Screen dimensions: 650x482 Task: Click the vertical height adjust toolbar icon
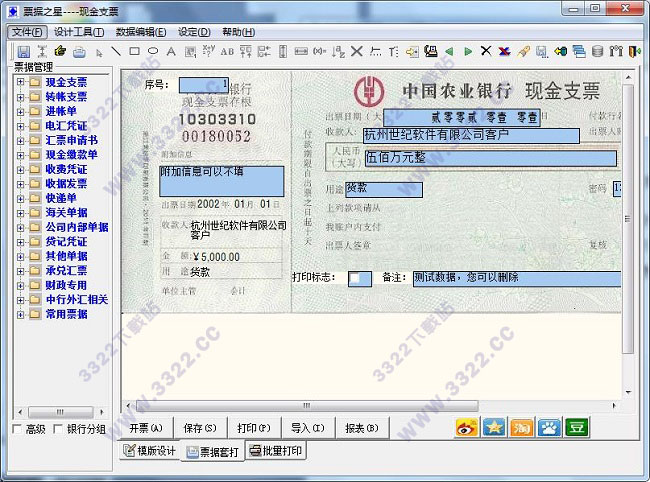(x=283, y=51)
